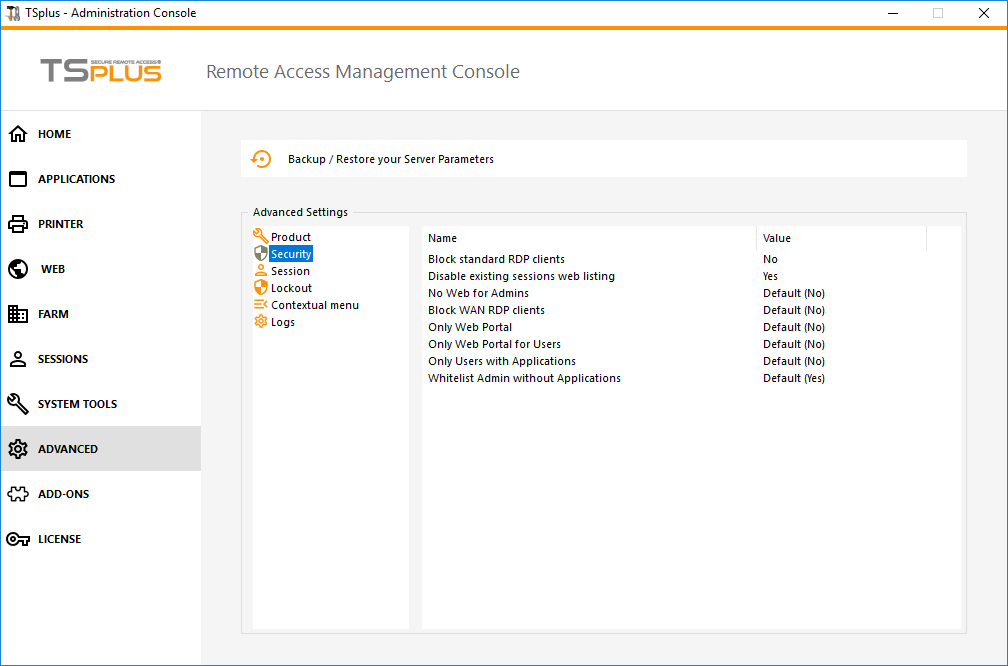Viewport: 1008px width, 666px height.
Task: Click the Printer icon in sidebar
Action: 18,224
